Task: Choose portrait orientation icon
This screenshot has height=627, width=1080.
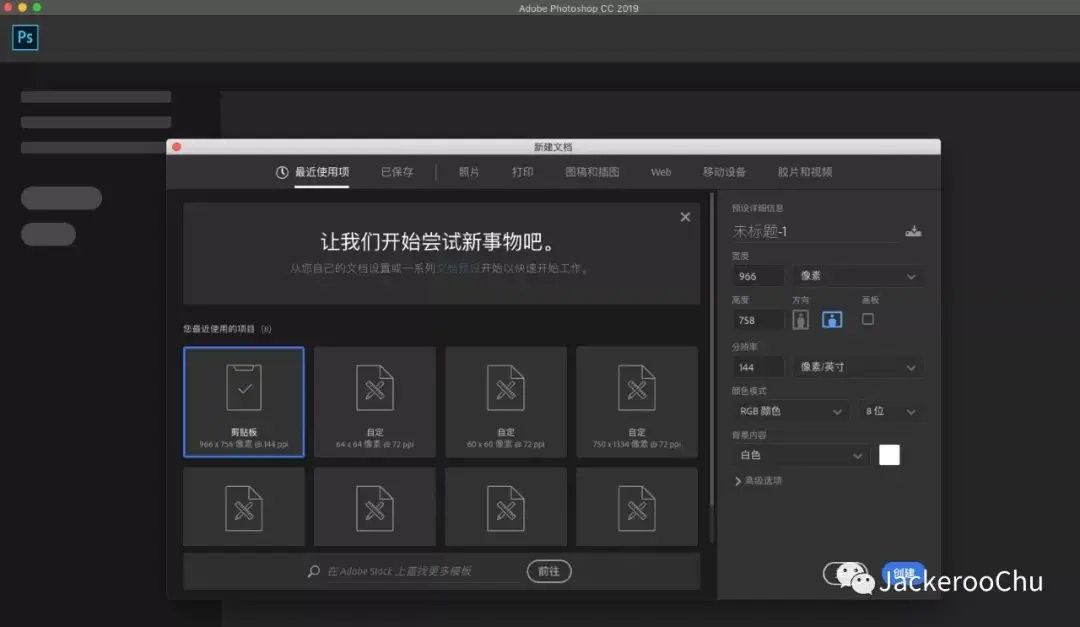Action: coord(800,320)
